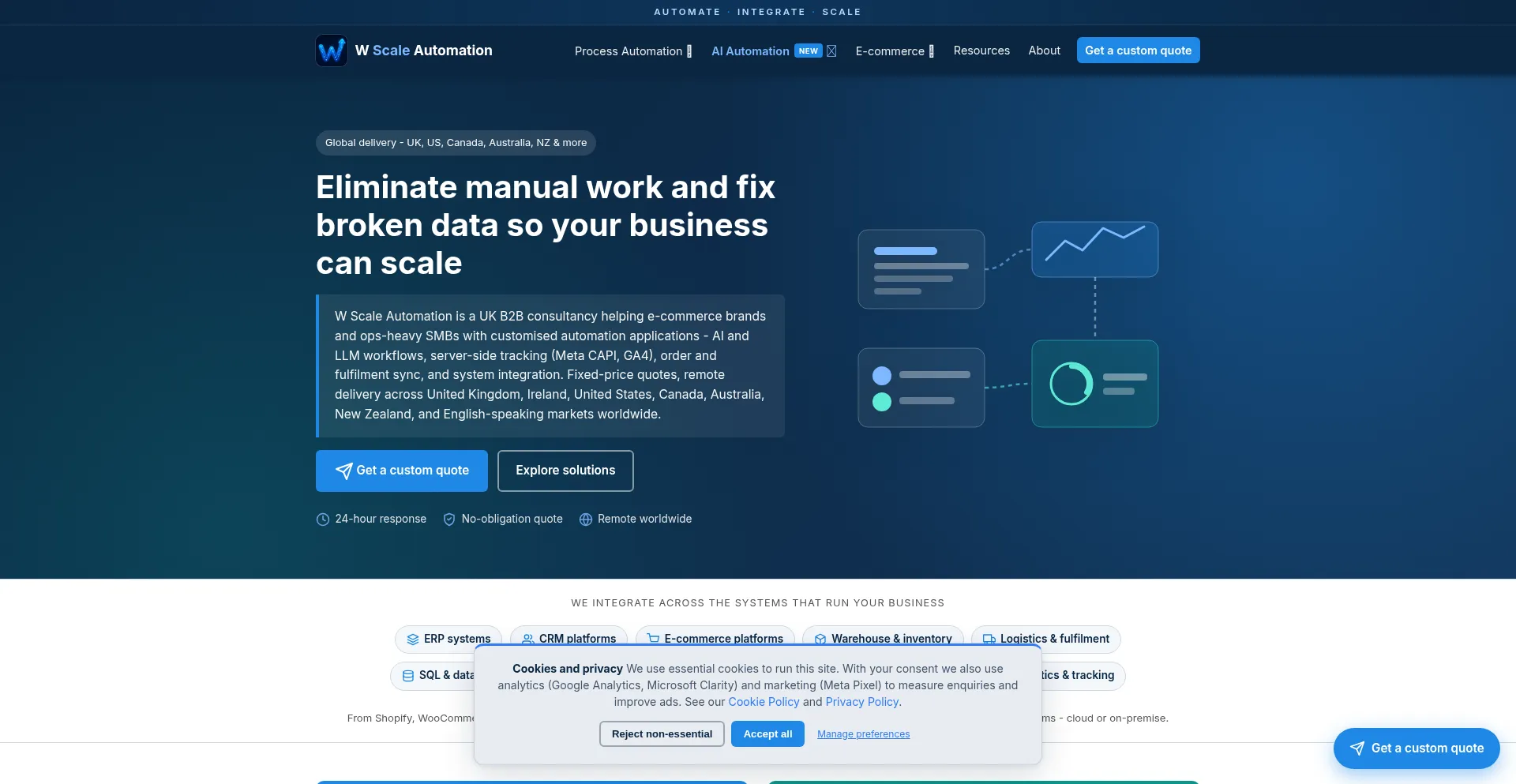Screen dimensions: 1516x784
Task: Click the Reject non-essential cookies button
Action: click(662, 734)
